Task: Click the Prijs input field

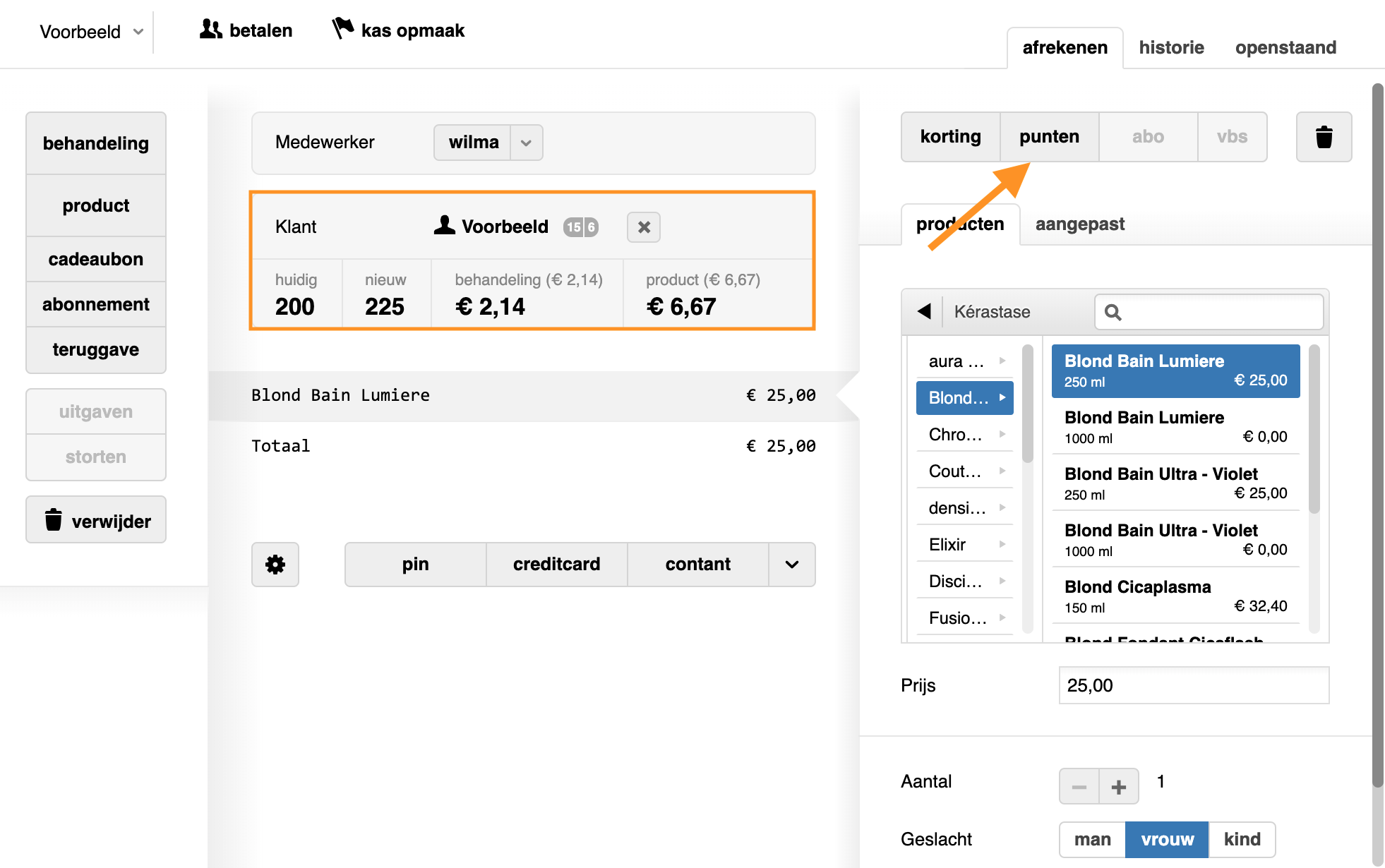Action: 1194,685
